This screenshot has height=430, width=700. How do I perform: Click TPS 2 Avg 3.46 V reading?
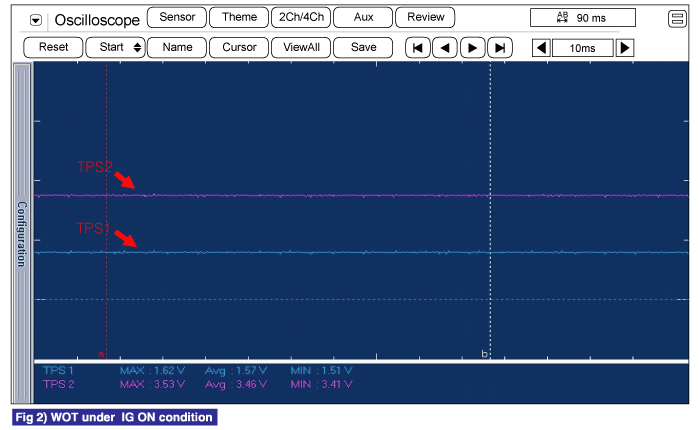pos(236,384)
